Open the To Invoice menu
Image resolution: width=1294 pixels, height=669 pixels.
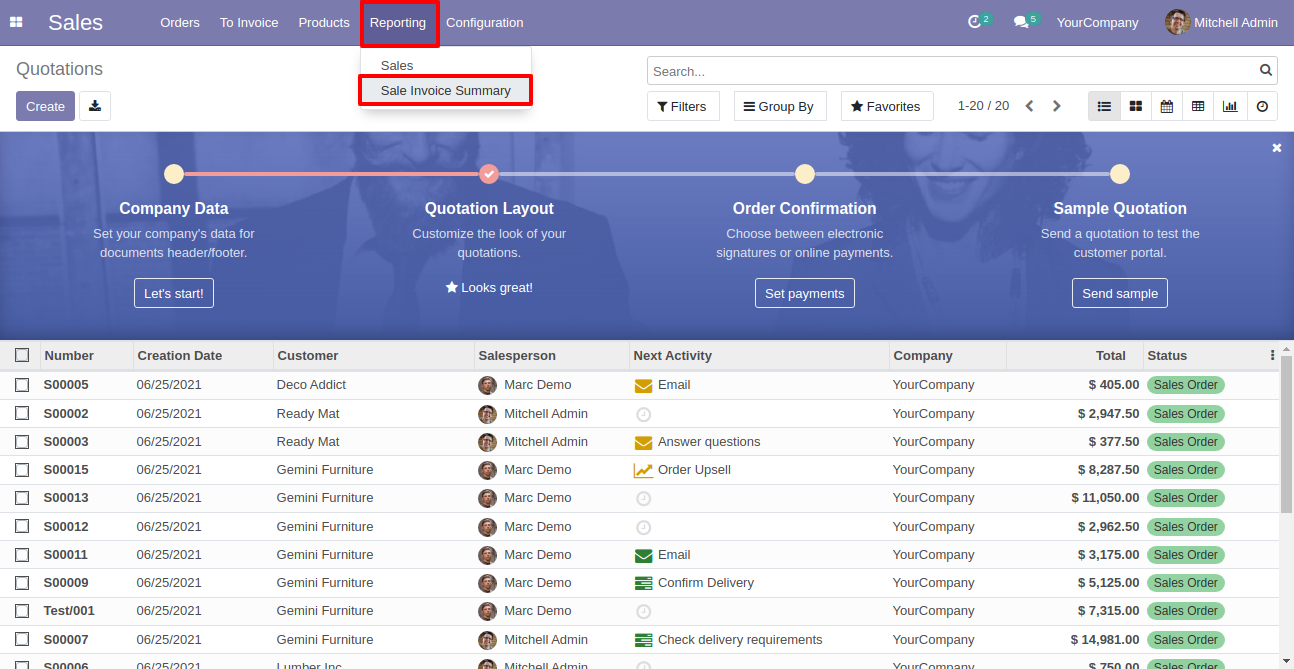(x=249, y=22)
